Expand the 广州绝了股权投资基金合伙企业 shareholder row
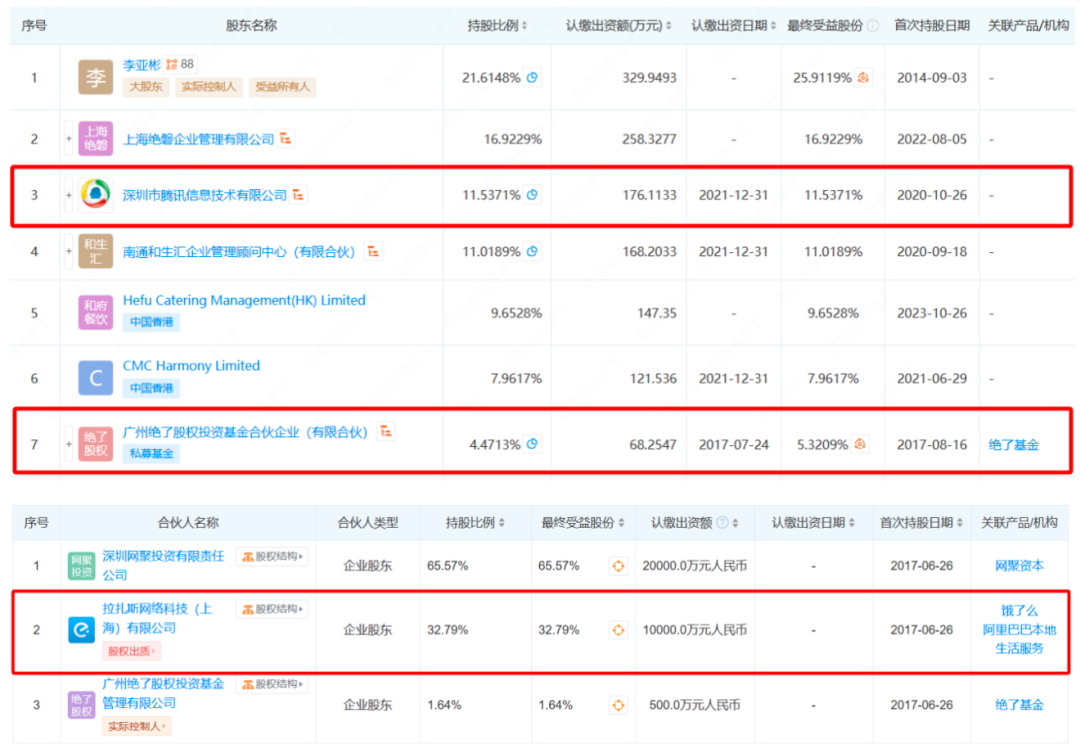This screenshot has height=753, width=1080. (69, 444)
